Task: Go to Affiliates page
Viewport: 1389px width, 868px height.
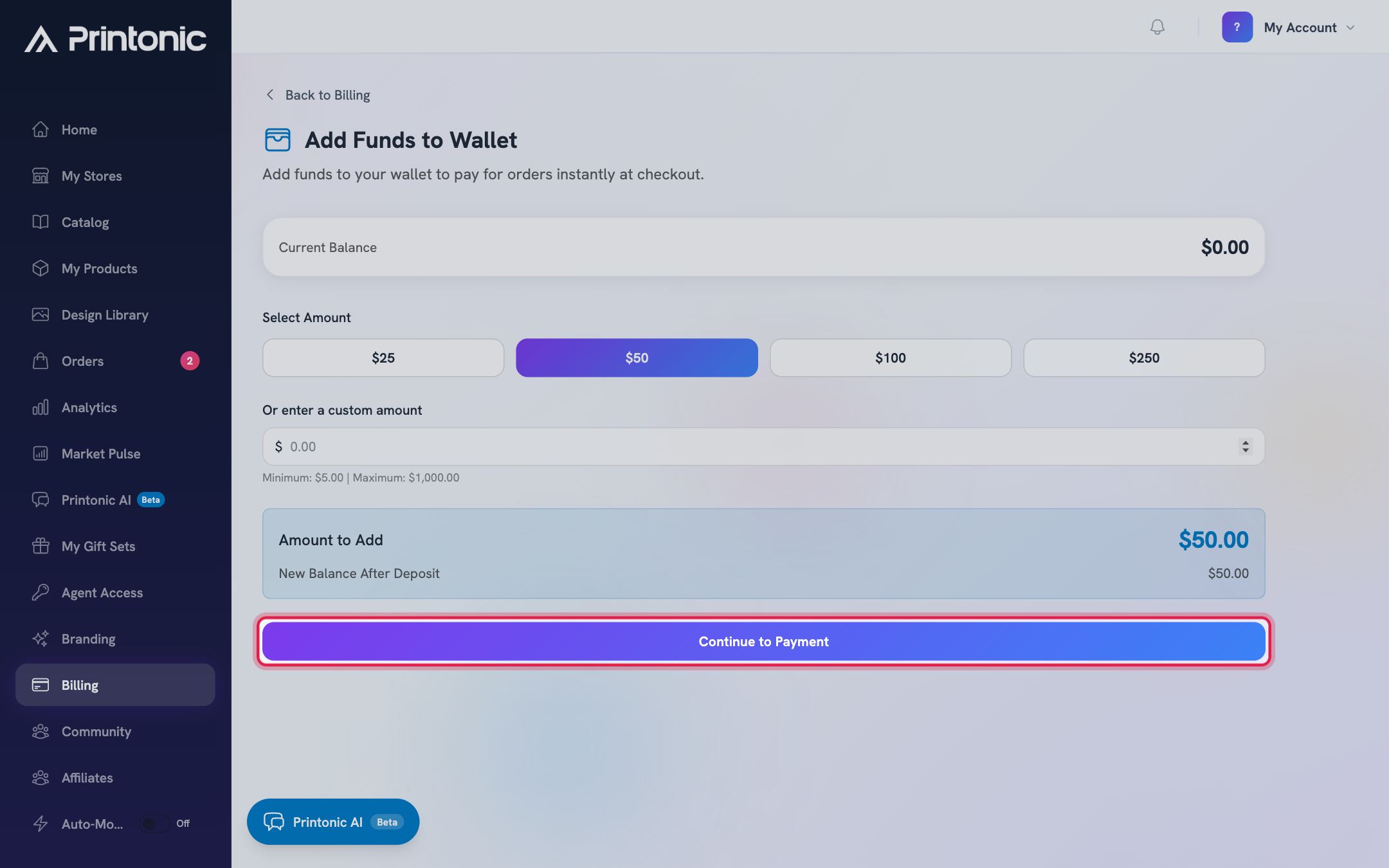Action: (x=115, y=777)
